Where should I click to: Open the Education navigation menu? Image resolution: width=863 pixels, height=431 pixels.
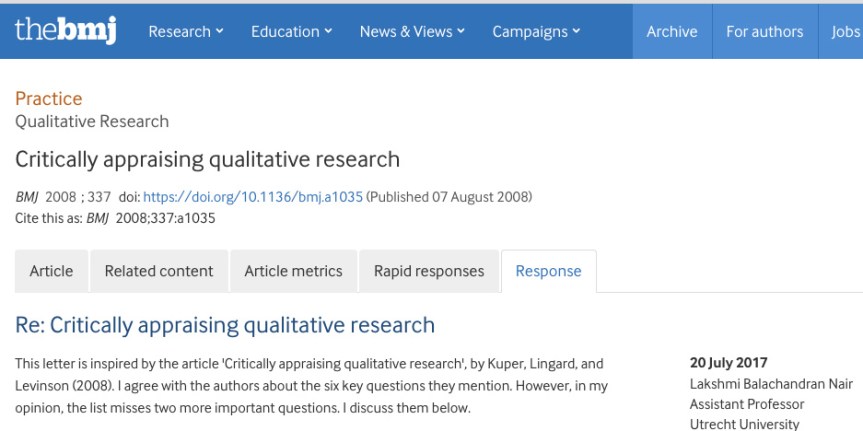[285, 32]
